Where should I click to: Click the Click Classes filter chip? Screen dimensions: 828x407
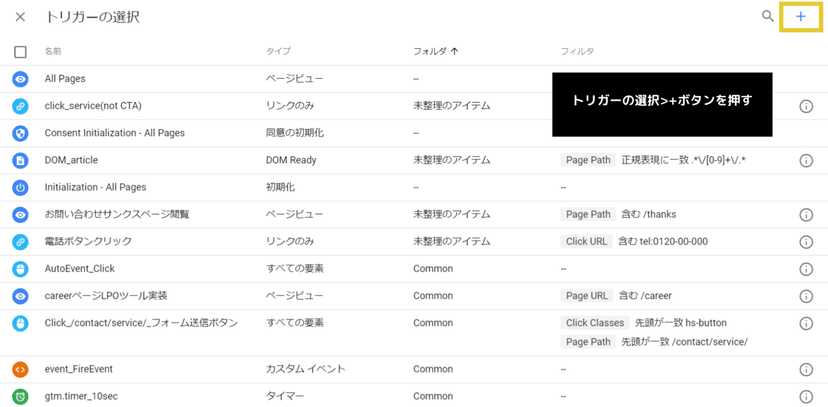(x=595, y=323)
